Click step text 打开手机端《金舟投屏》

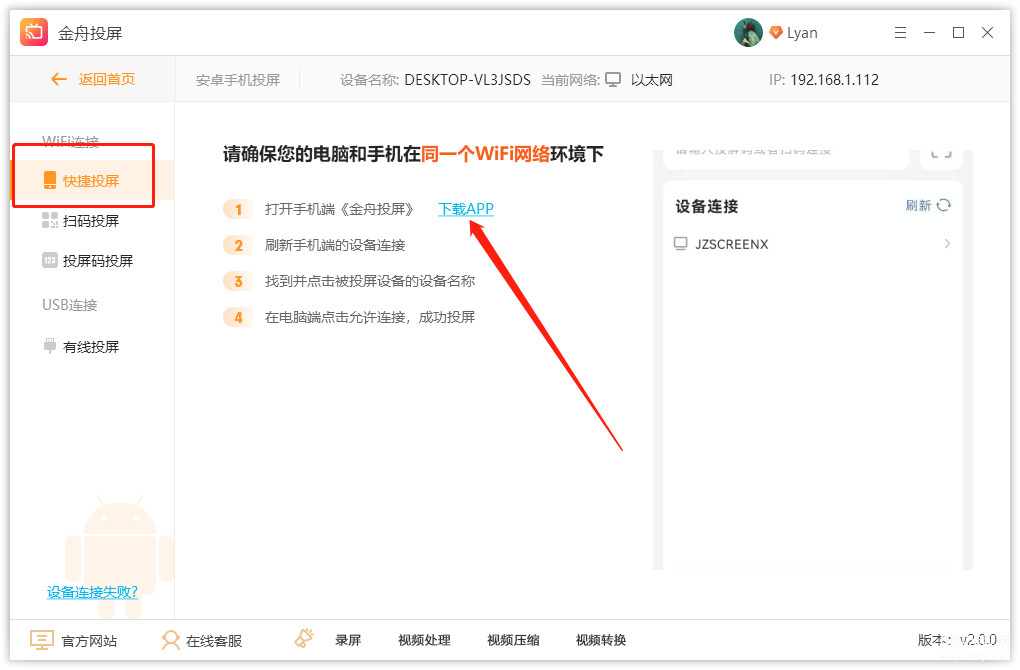click(x=340, y=209)
